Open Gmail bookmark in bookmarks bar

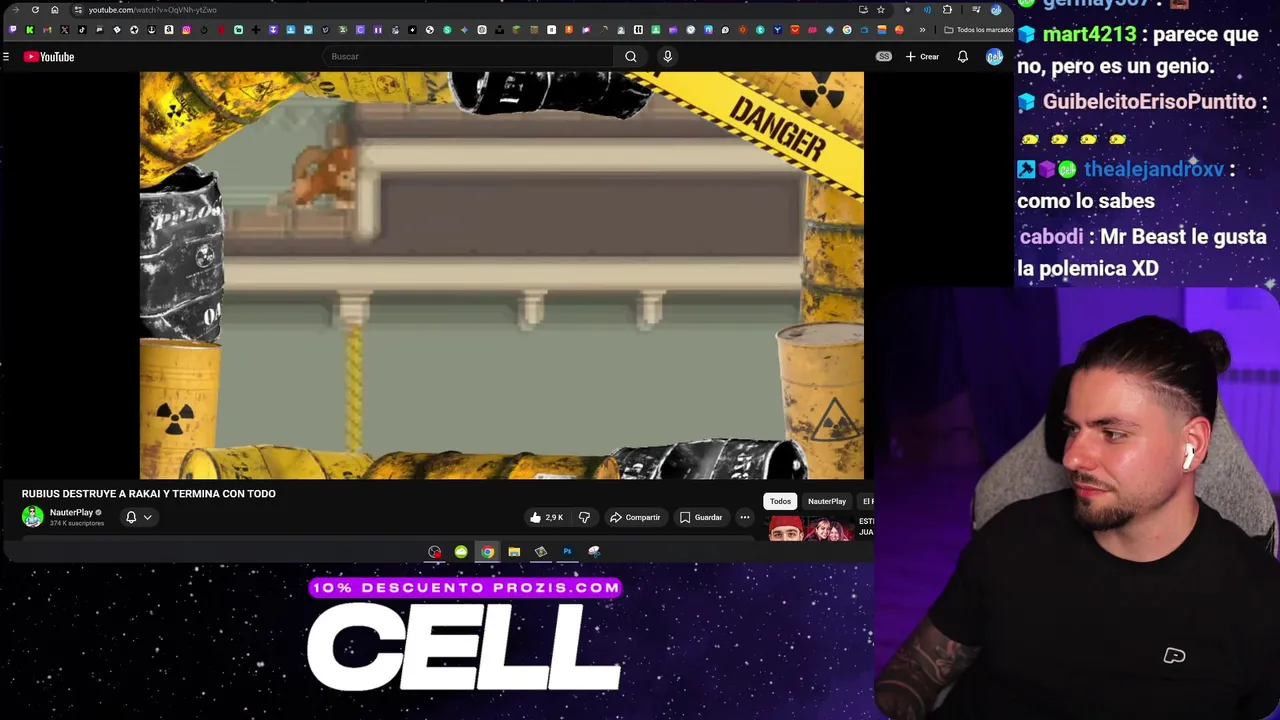point(47,30)
